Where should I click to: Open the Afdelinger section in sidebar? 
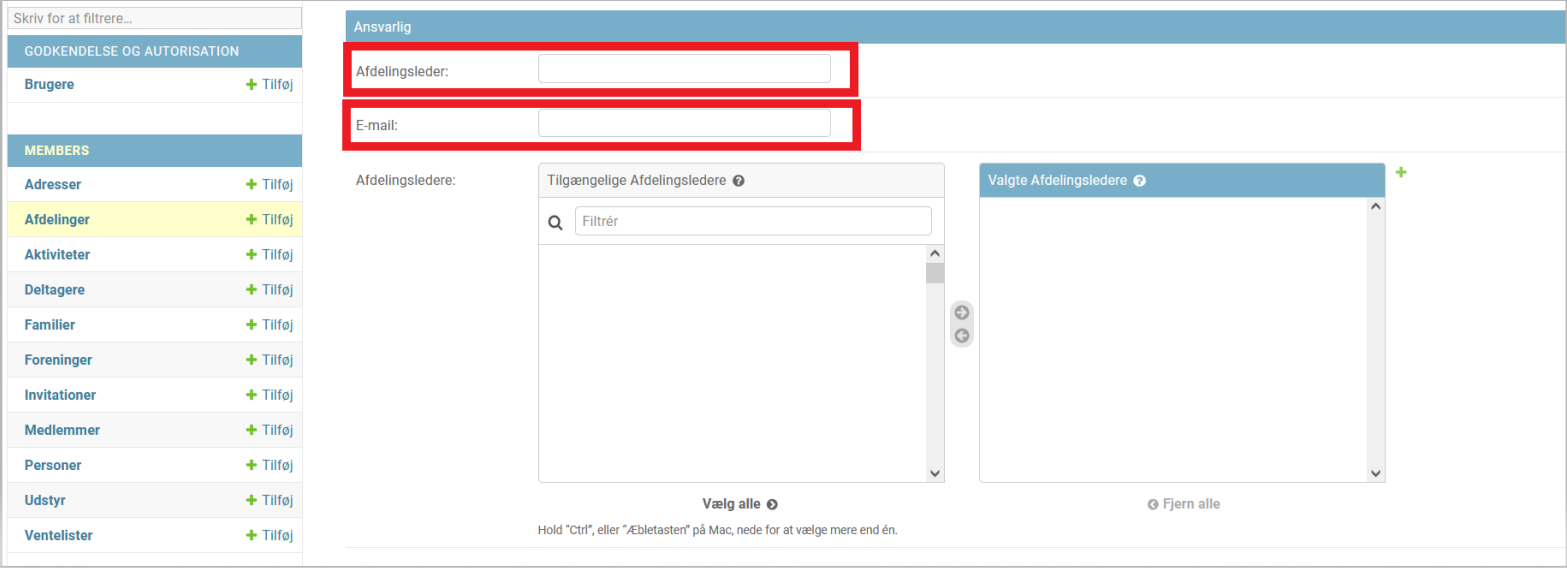tap(57, 220)
